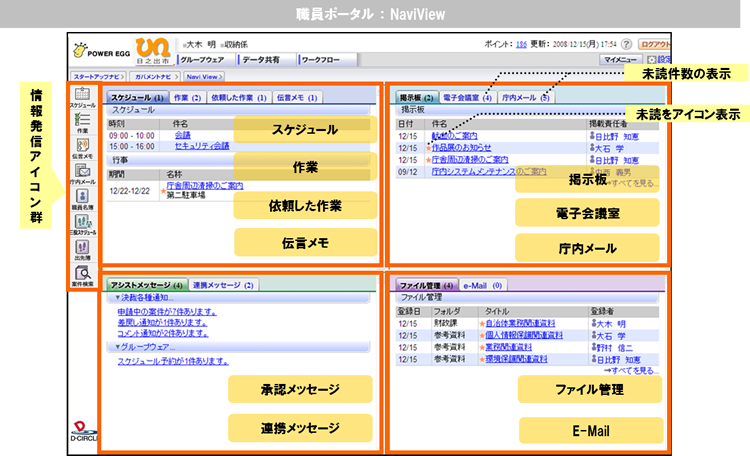Click the 09/12 bulletin date cell

point(408,172)
